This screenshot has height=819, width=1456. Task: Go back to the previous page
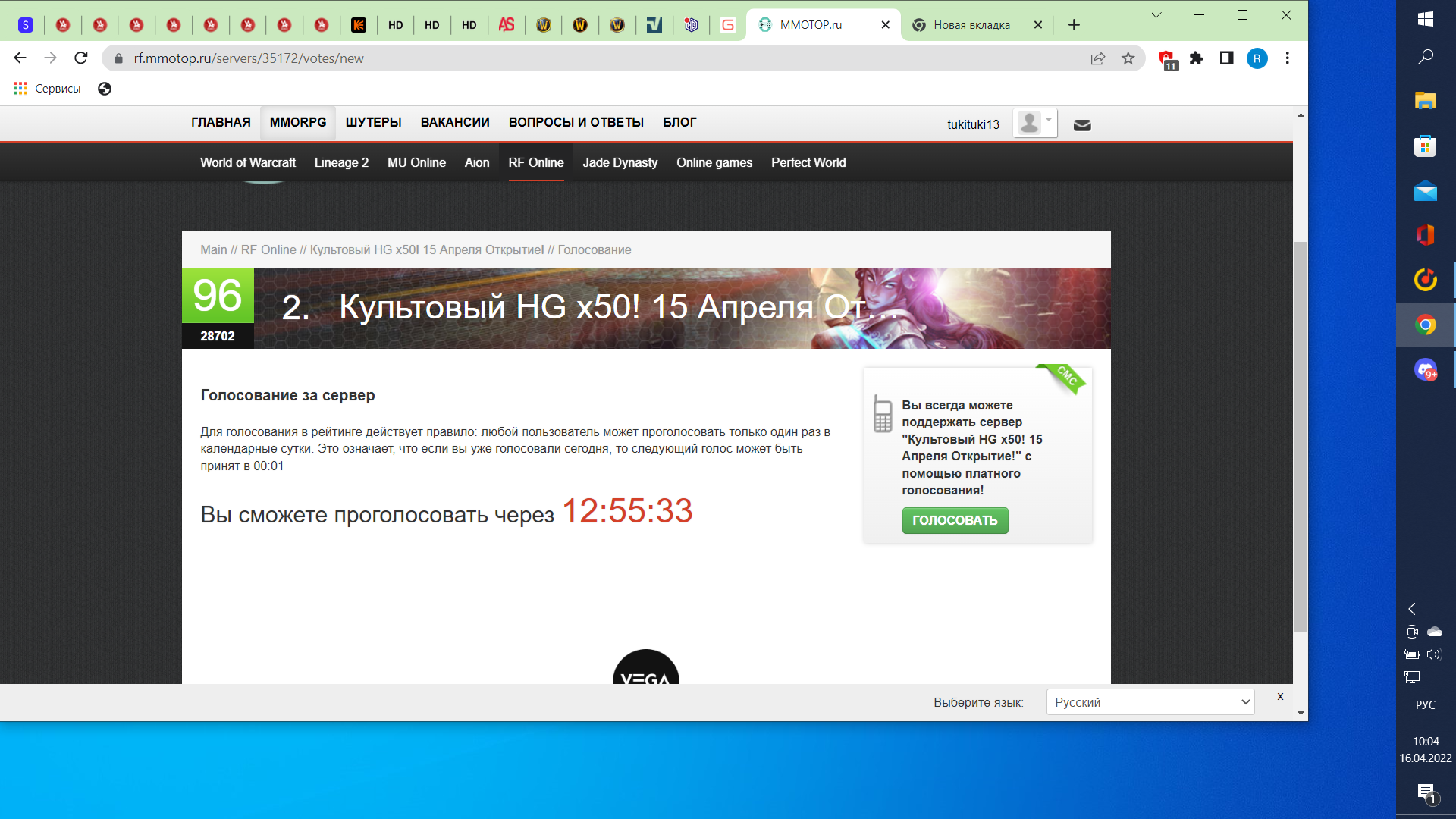(x=20, y=58)
